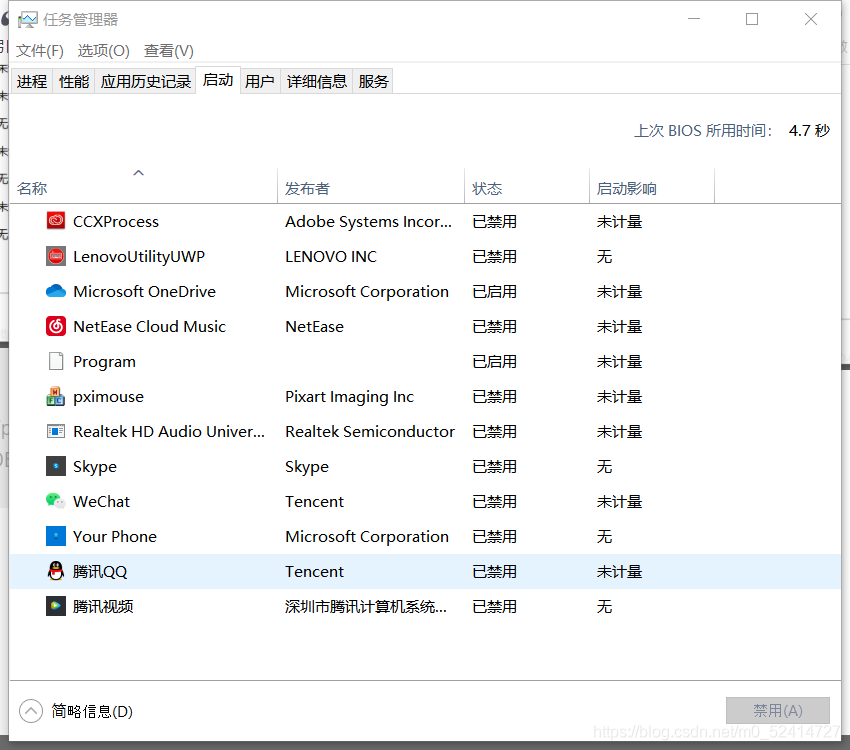This screenshot has height=750, width=850.
Task: Click the Your Phone icon
Action: [x=56, y=536]
